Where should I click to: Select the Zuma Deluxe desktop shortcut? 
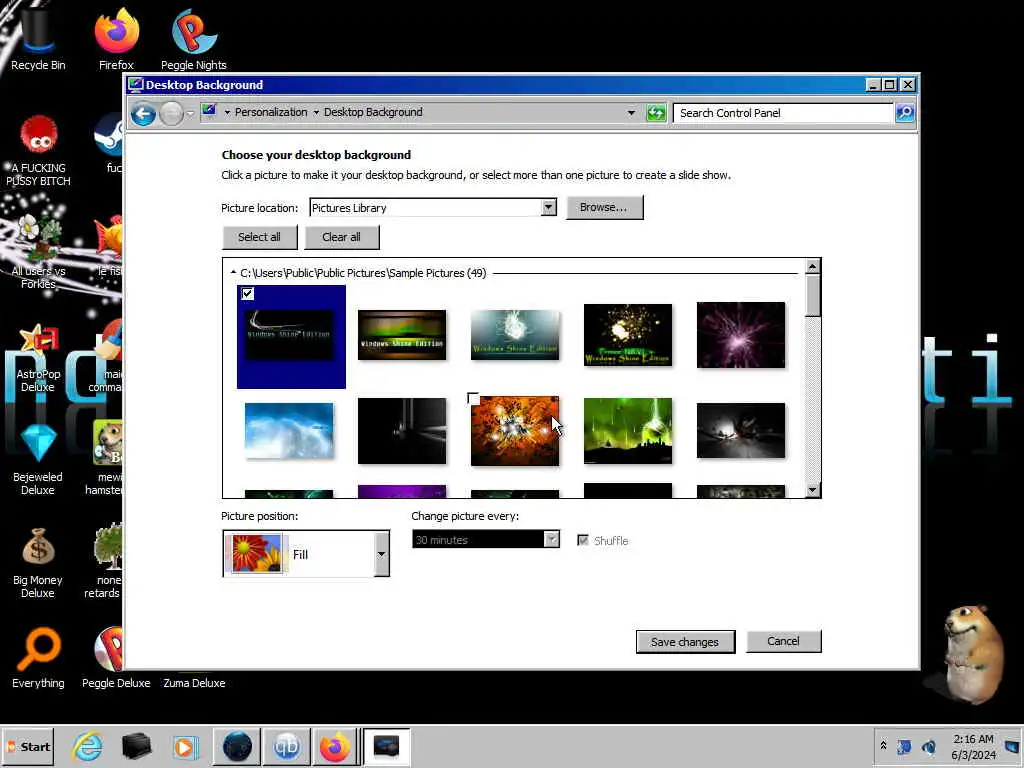194,682
